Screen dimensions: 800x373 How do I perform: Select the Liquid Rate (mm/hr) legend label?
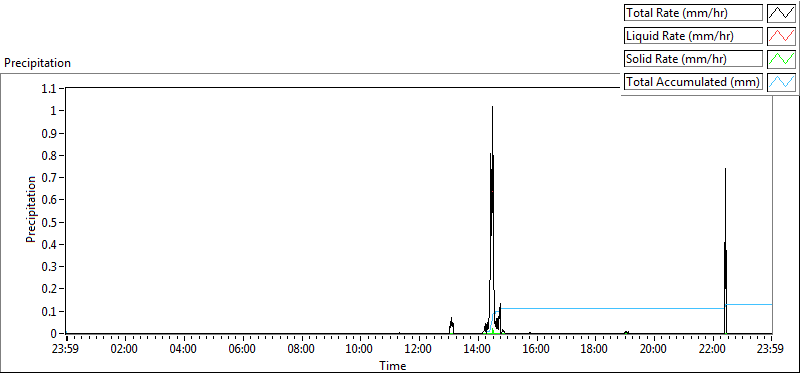(693, 36)
